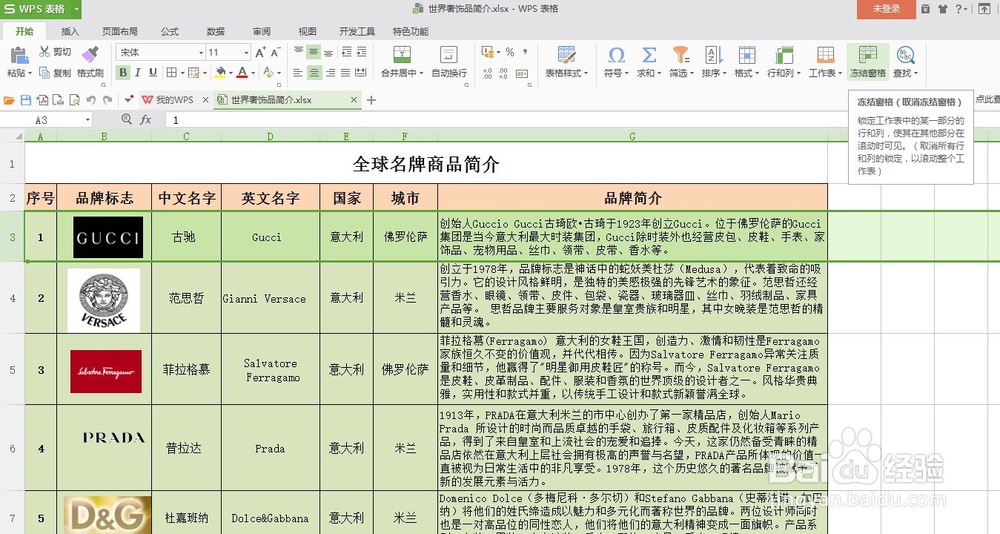Apply the comma thousands separator style

tap(525, 52)
